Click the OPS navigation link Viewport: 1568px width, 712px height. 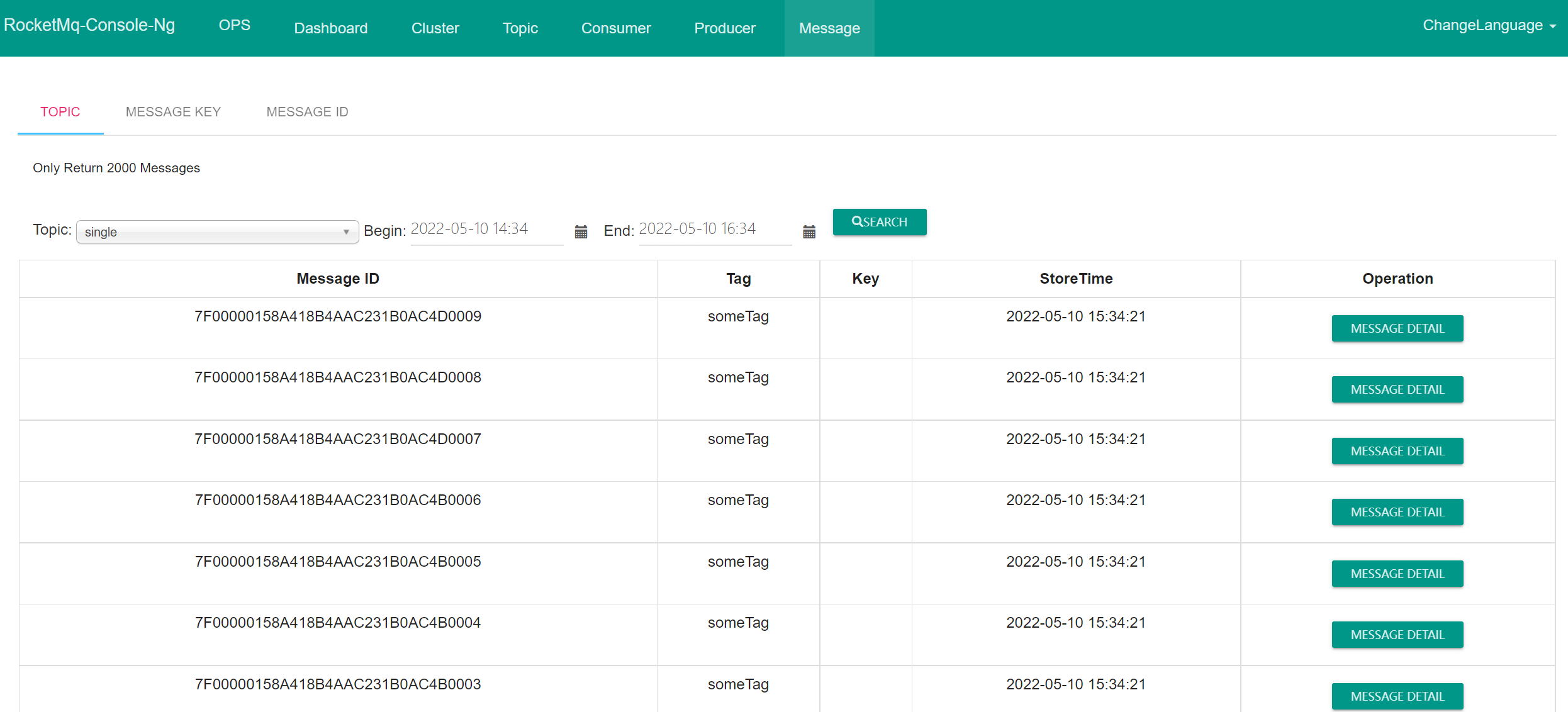tap(234, 25)
